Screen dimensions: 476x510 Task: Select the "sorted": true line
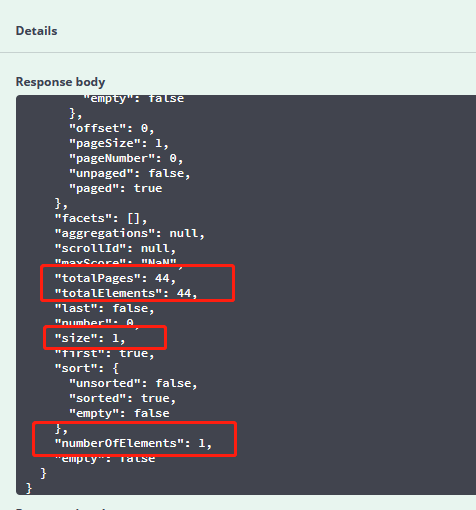click(x=122, y=398)
